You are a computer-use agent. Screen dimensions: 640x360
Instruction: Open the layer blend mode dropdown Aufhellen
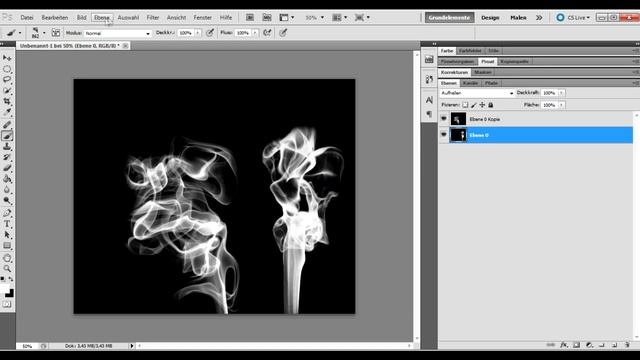pyautogui.click(x=477, y=93)
